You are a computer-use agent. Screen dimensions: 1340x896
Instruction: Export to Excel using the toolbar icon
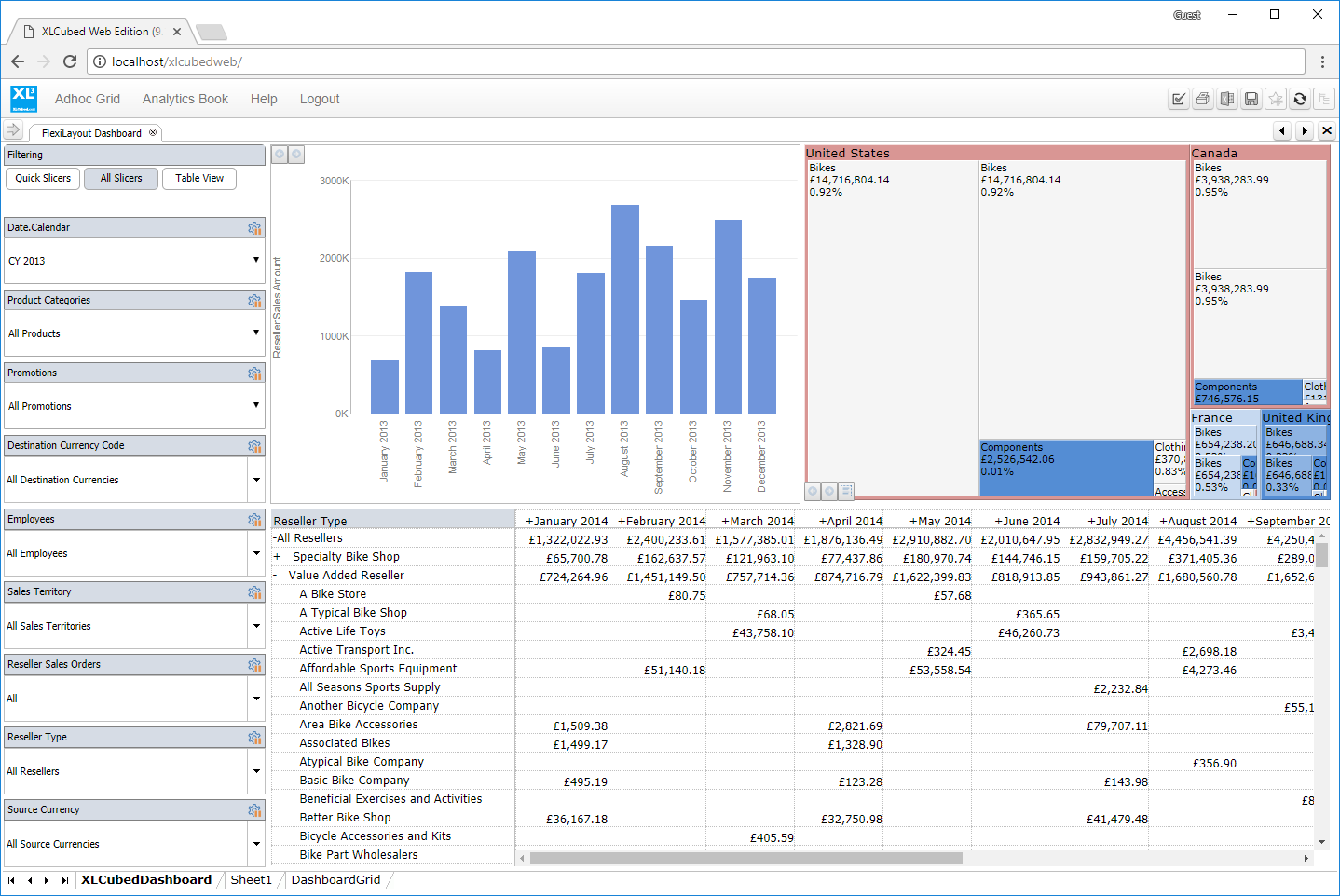1227,99
